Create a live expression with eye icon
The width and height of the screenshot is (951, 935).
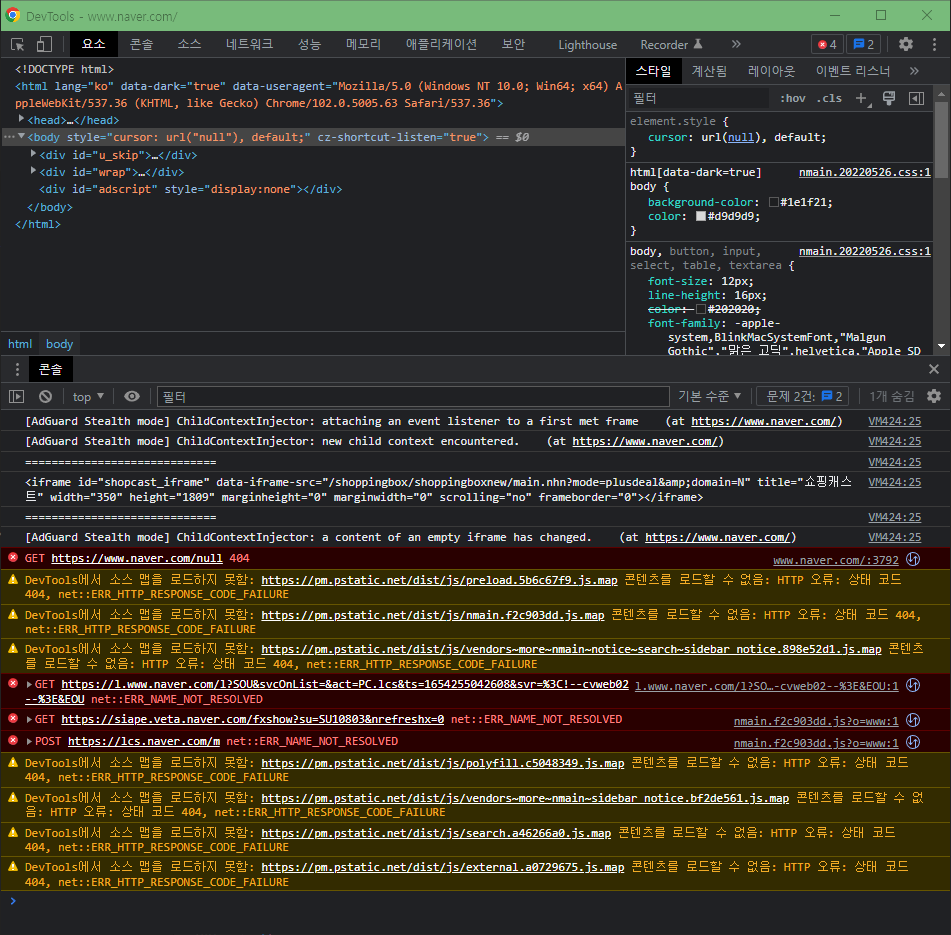(x=132, y=397)
